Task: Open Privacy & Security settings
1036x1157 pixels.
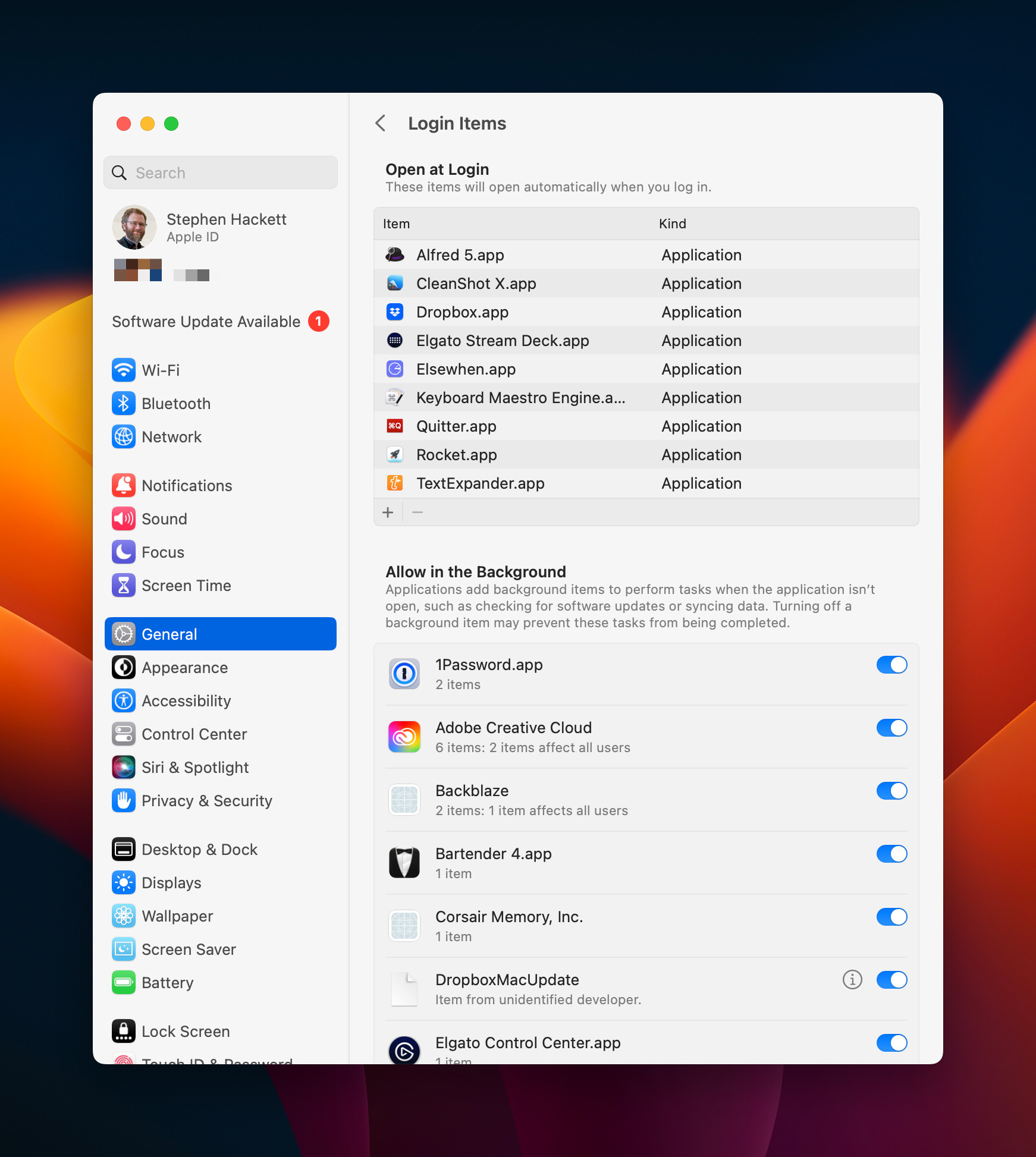Action: pyautogui.click(x=220, y=800)
